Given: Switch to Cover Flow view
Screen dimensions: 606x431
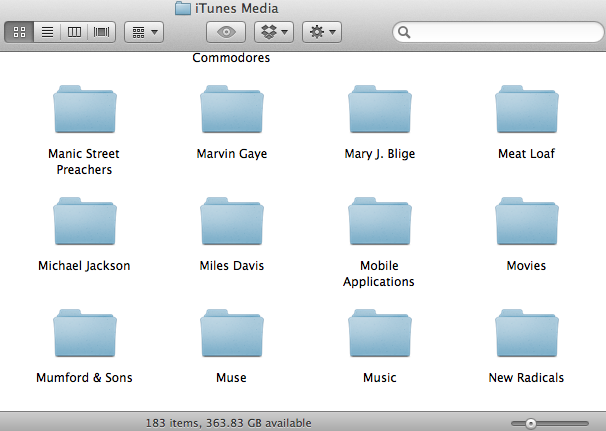Looking at the screenshot, I should point(101,32).
